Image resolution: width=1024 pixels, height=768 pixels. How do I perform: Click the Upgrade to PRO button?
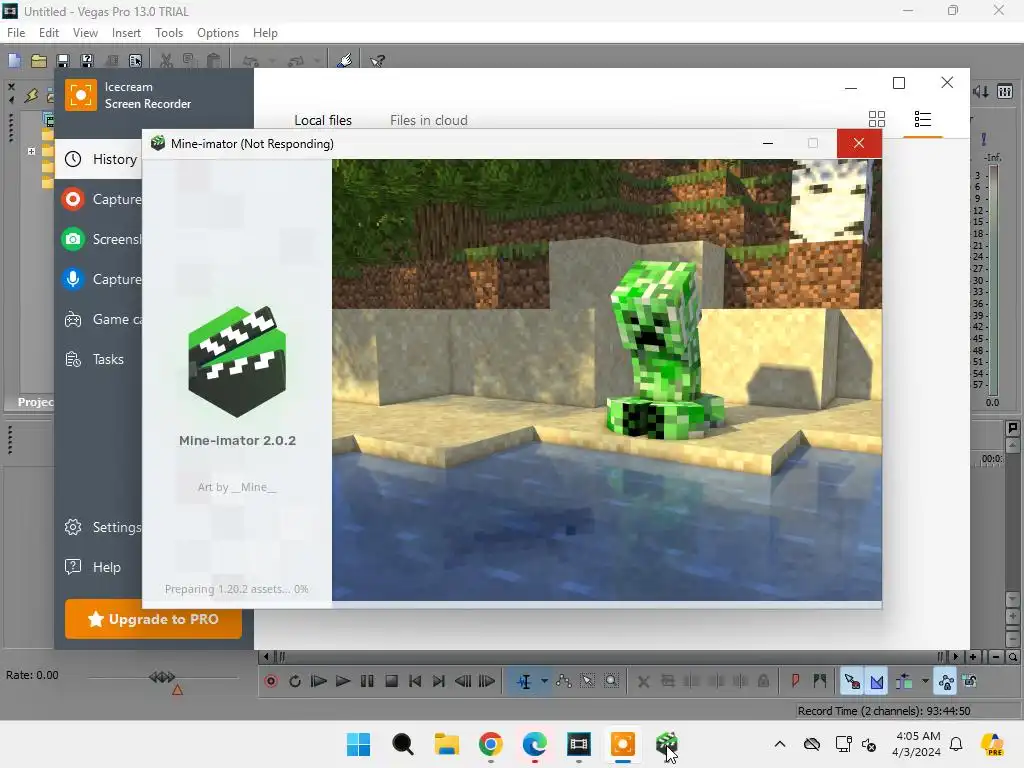(153, 619)
